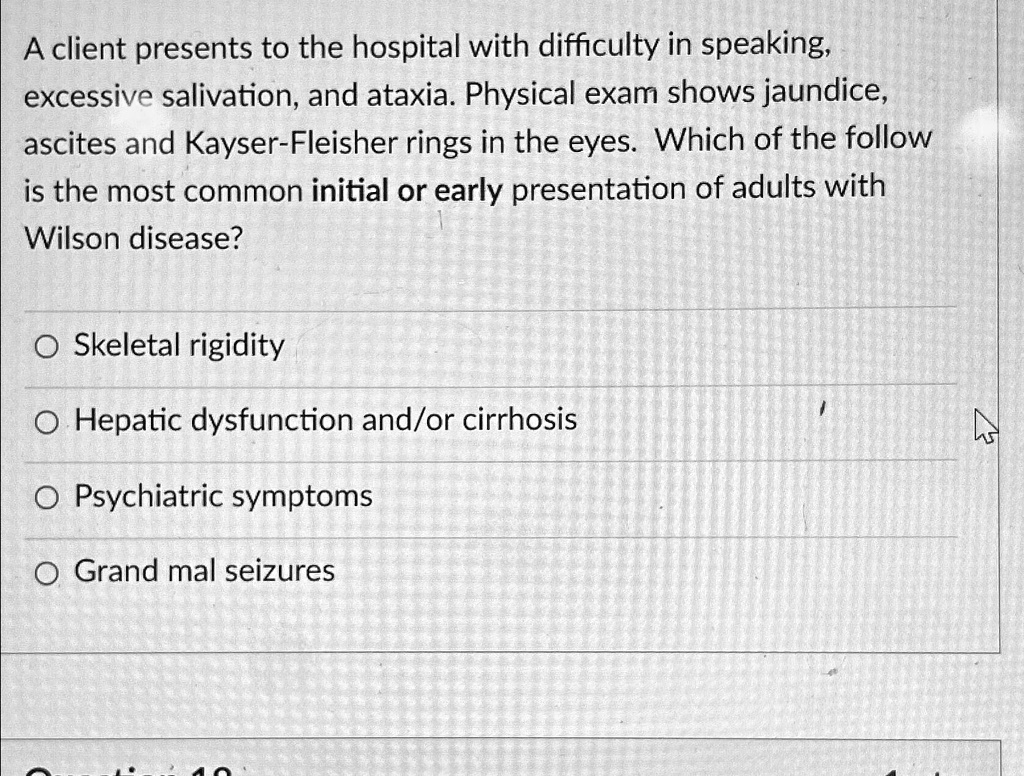Click the radio circle beside Skeletal rigidity
Screen dimensions: 1024x776
coord(46,346)
